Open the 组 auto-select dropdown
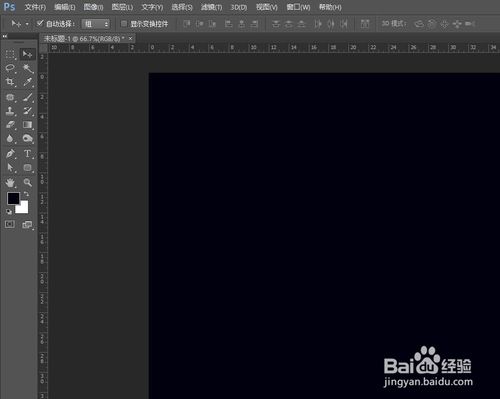Viewport: 500px width, 399px height. click(96, 24)
